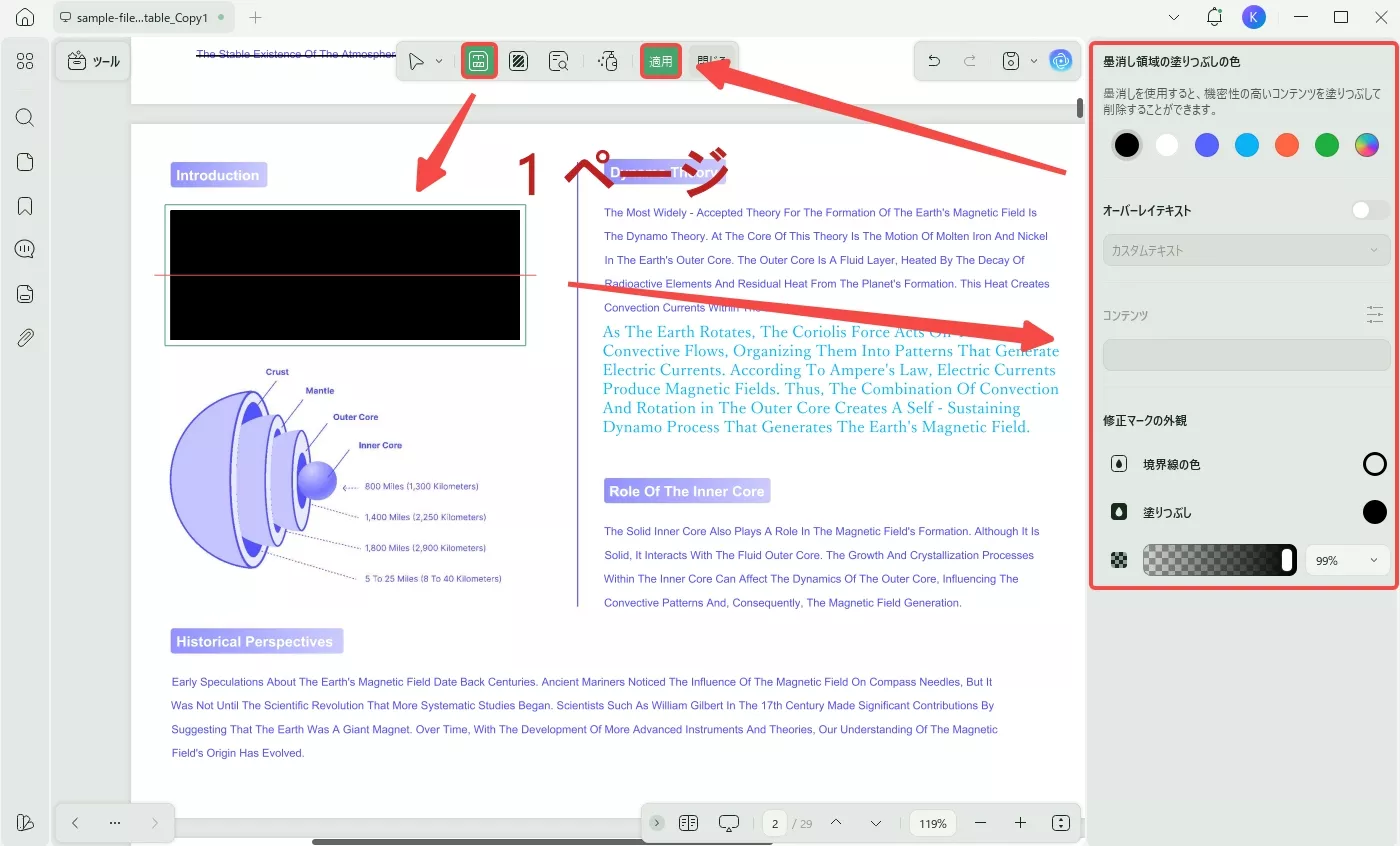Pick the cyan fill color swatch
This screenshot has height=846, width=1400.
[x=1247, y=145]
